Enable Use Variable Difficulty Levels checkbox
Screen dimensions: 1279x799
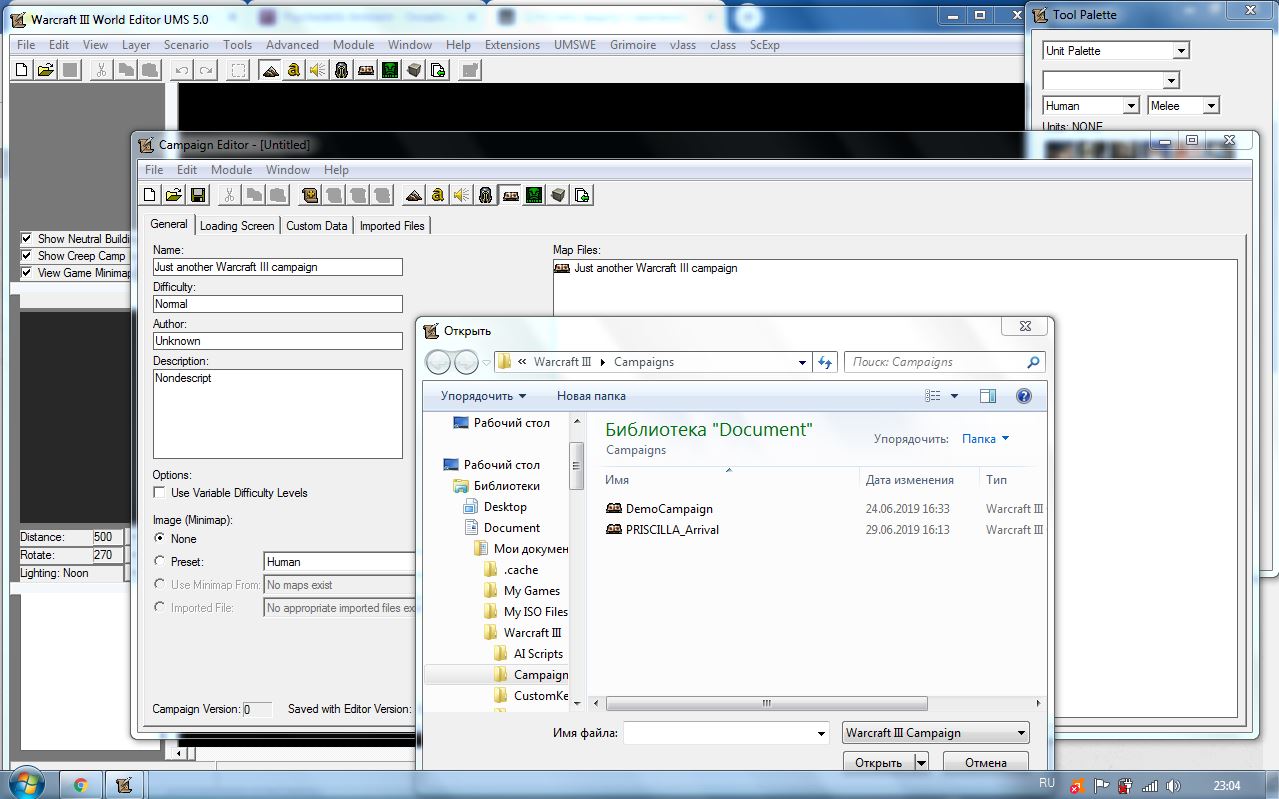tap(160, 493)
